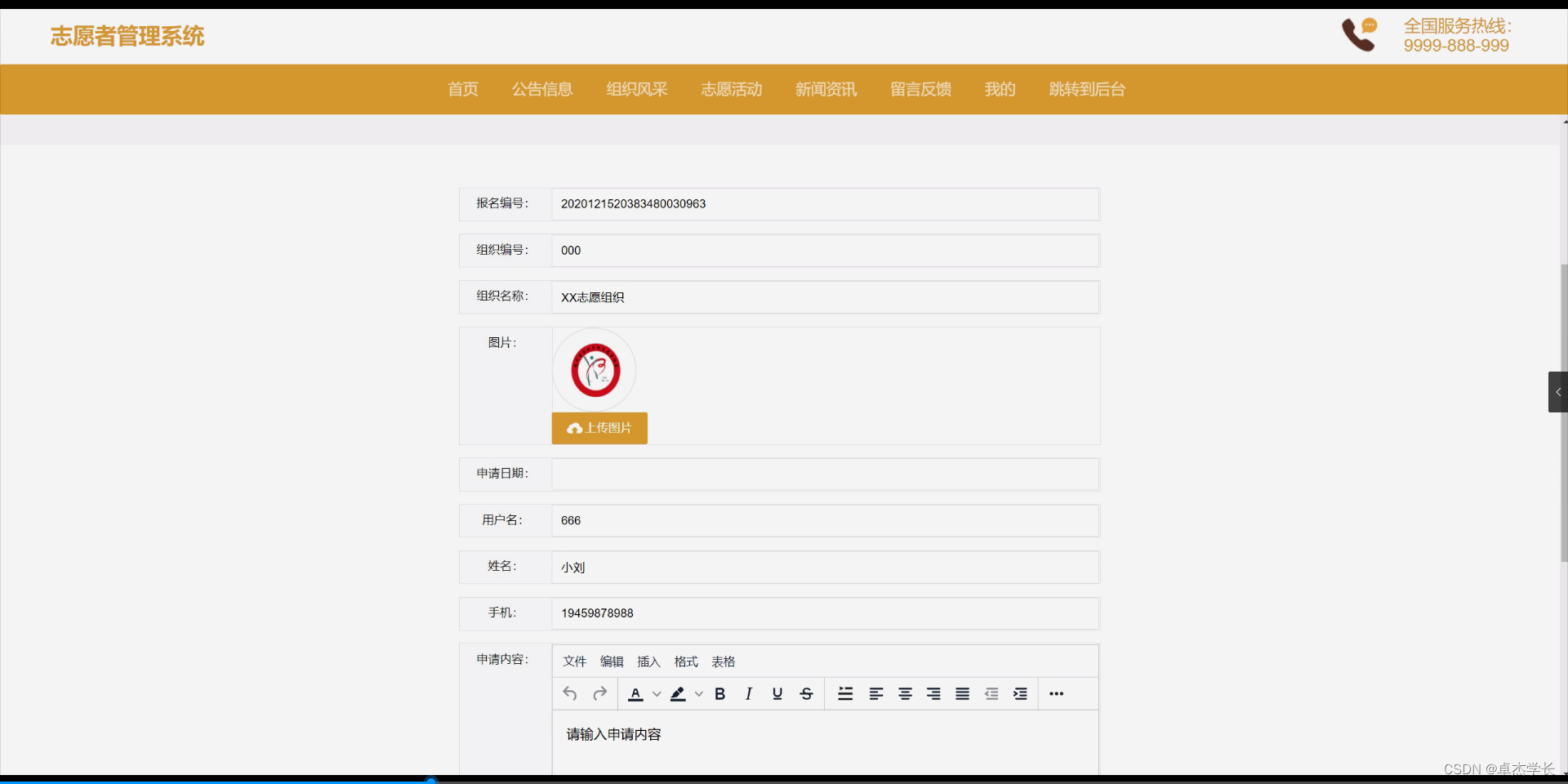Open the highlight color dropdown arrow
Viewport: 1568px width, 784px height.
(699, 693)
